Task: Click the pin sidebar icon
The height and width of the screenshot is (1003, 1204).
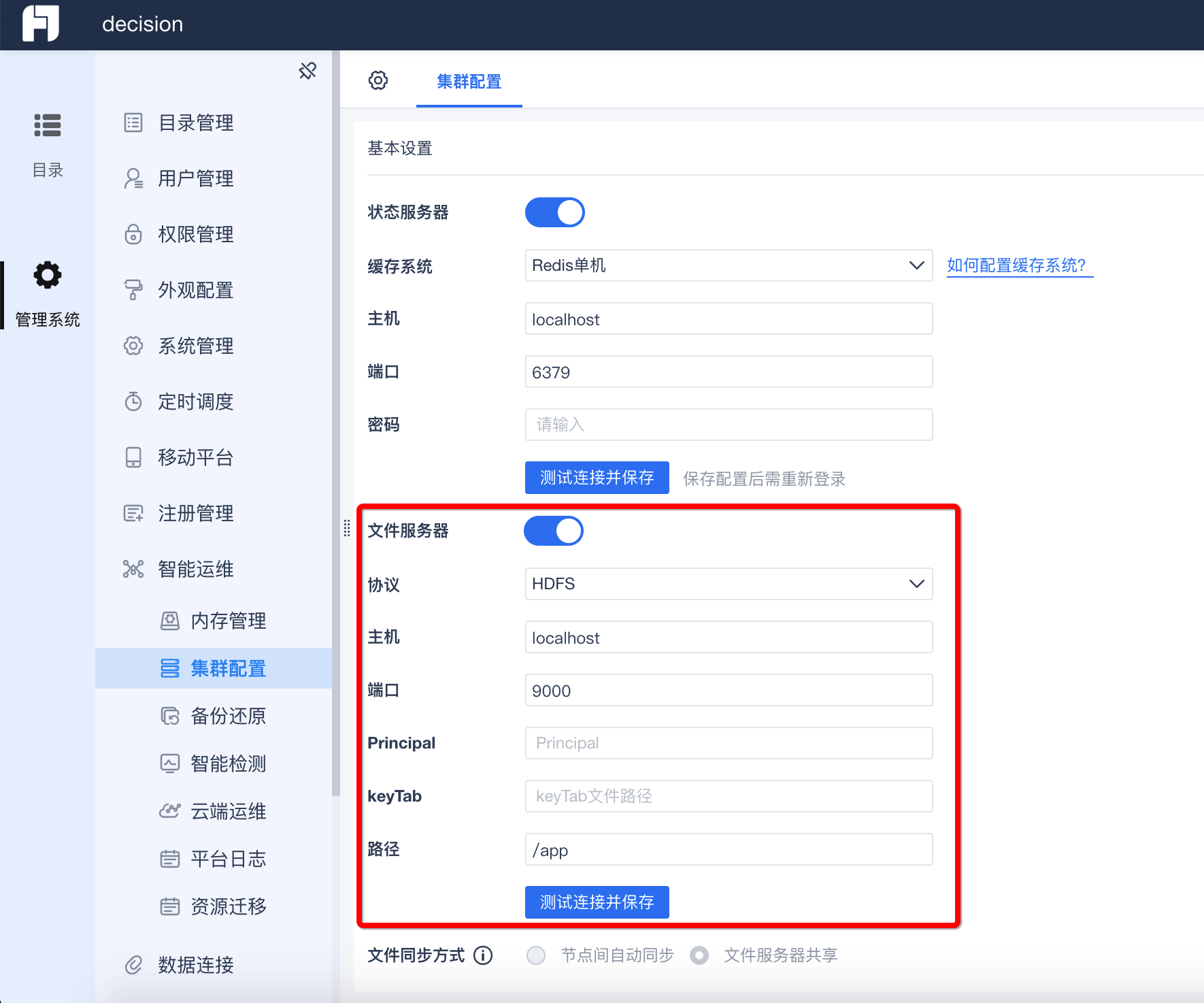Action: tap(307, 71)
